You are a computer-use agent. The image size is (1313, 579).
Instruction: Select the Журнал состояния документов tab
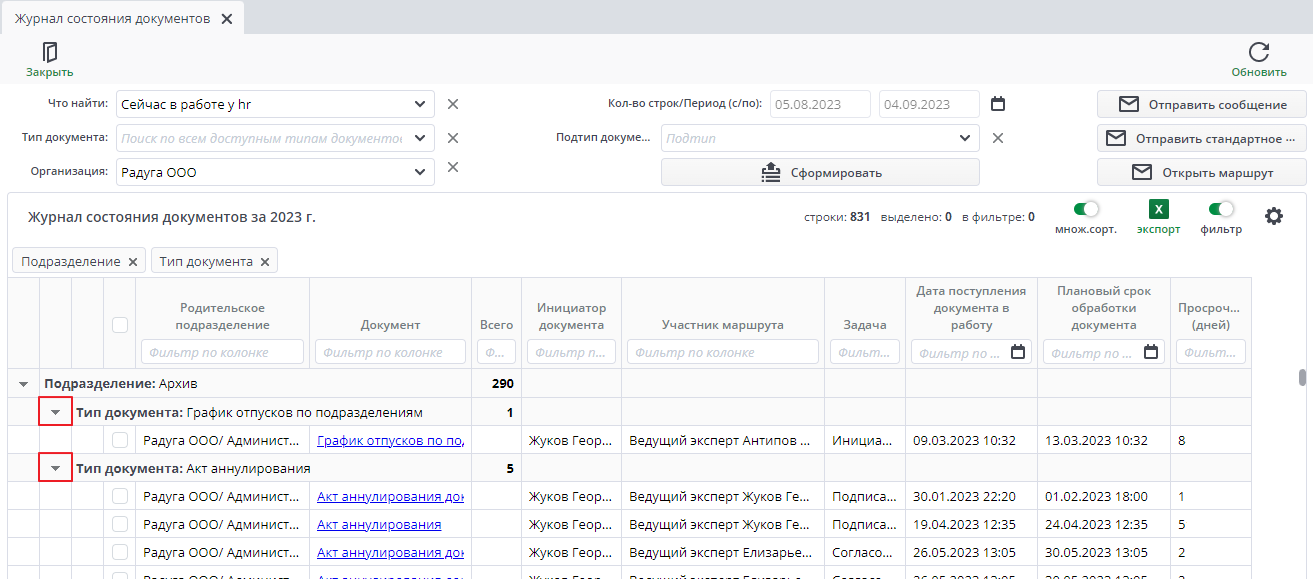(112, 19)
